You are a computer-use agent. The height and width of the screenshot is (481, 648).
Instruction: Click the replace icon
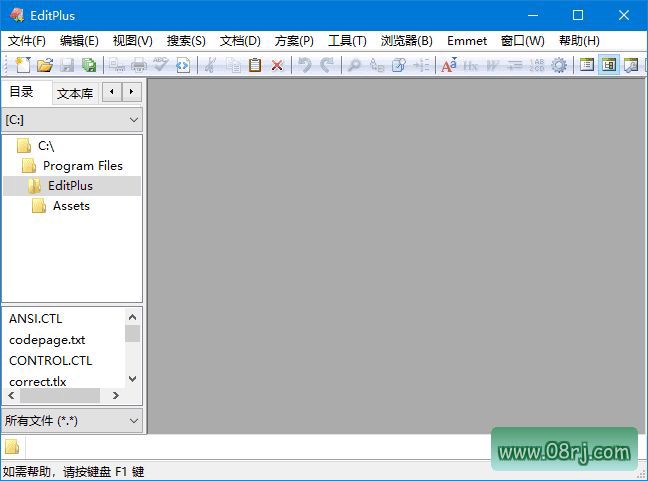click(x=376, y=65)
